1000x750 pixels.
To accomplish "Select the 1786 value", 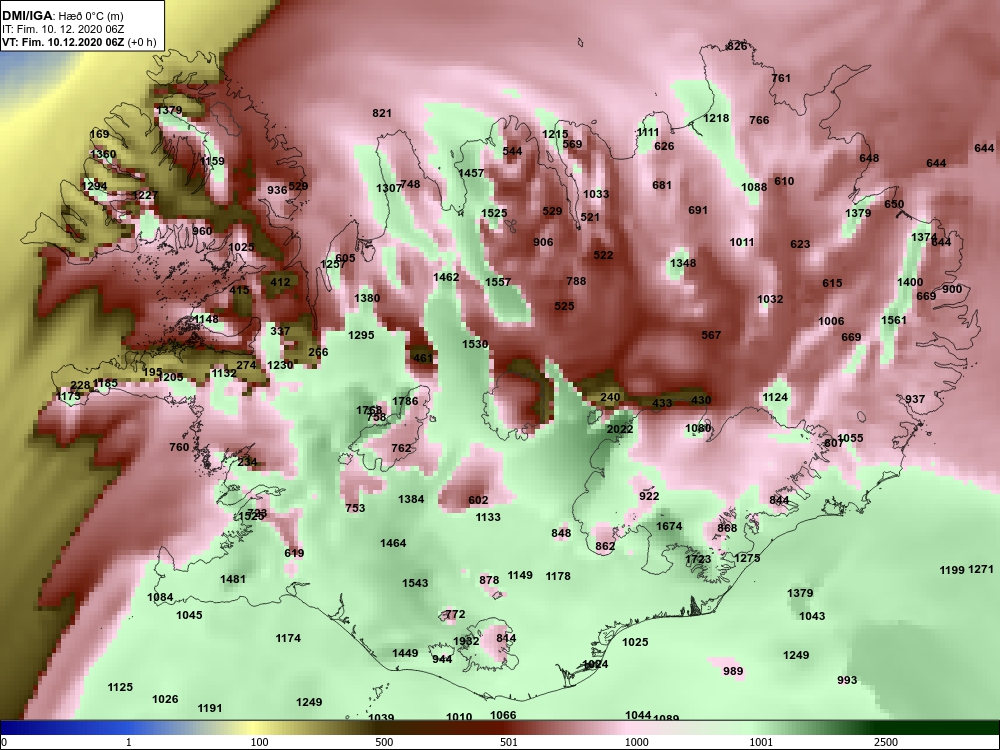I will pos(405,401).
